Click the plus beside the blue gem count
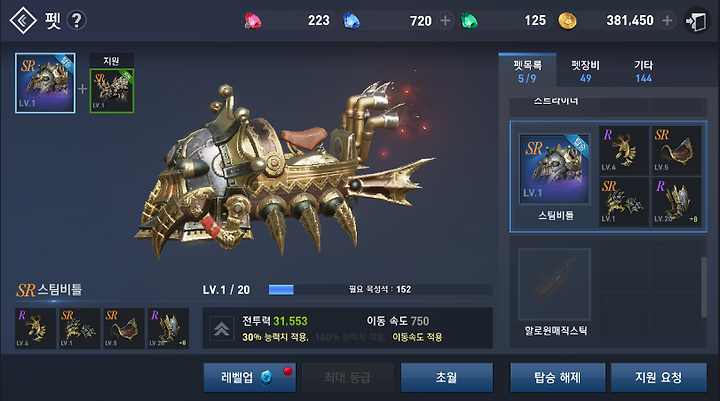720x401 pixels. (x=445, y=21)
